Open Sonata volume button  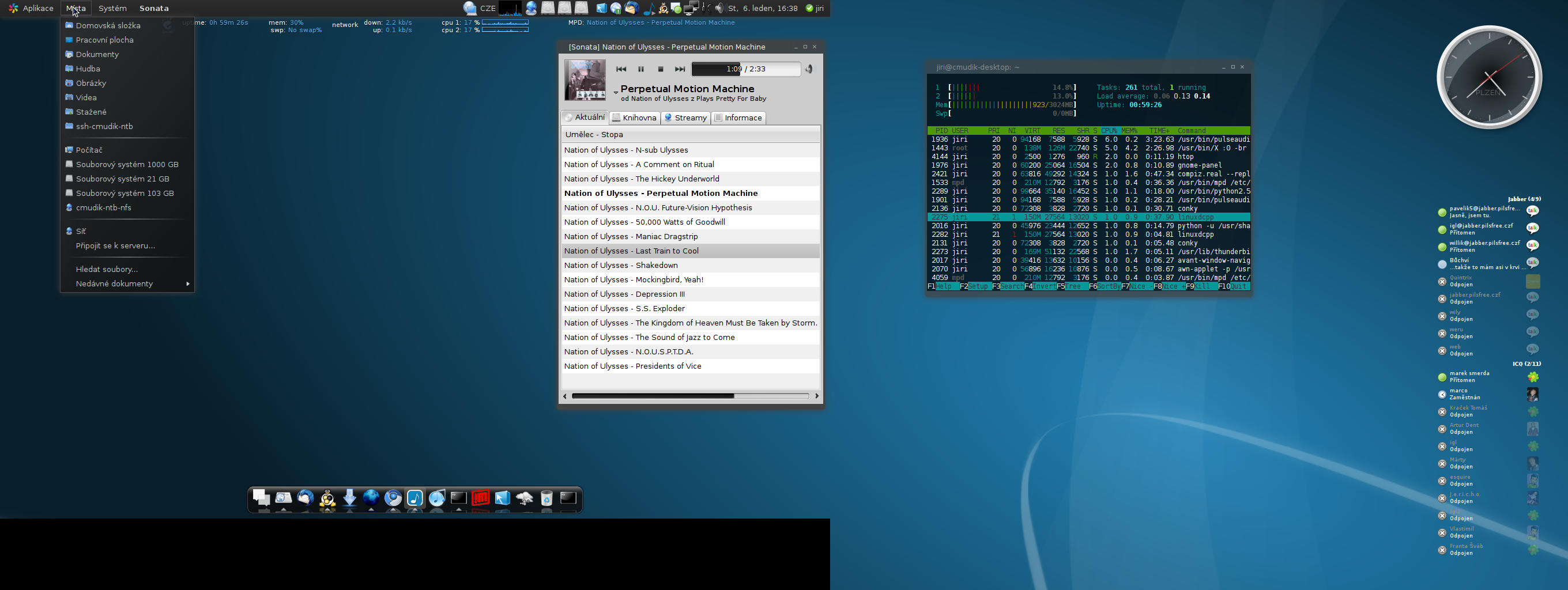(x=809, y=69)
